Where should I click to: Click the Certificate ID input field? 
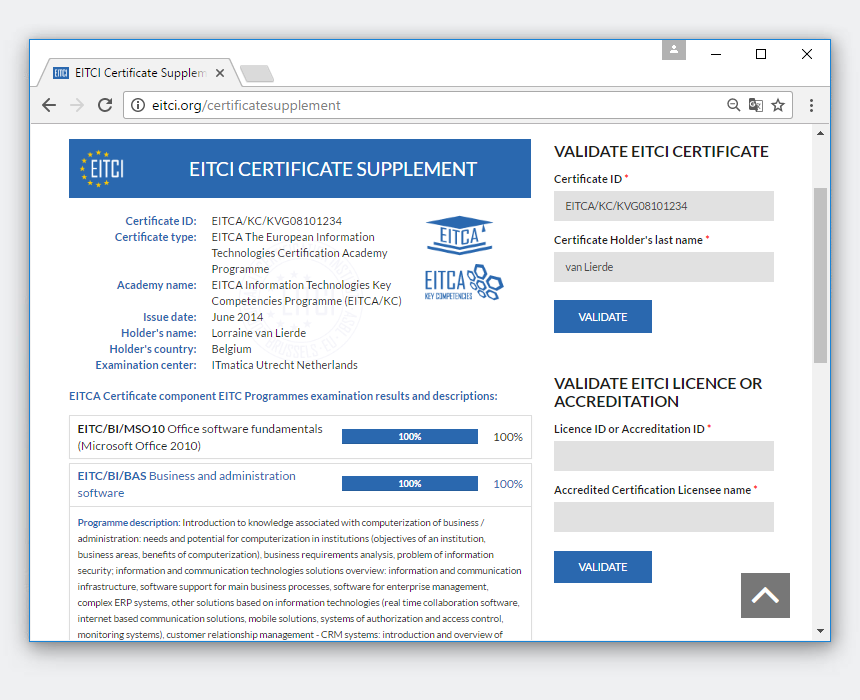click(x=664, y=206)
